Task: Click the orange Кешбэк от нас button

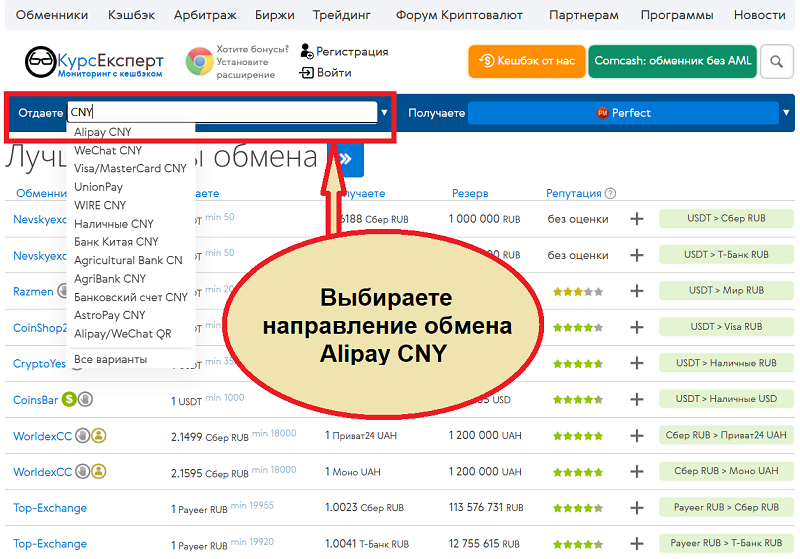Action: 527,61
